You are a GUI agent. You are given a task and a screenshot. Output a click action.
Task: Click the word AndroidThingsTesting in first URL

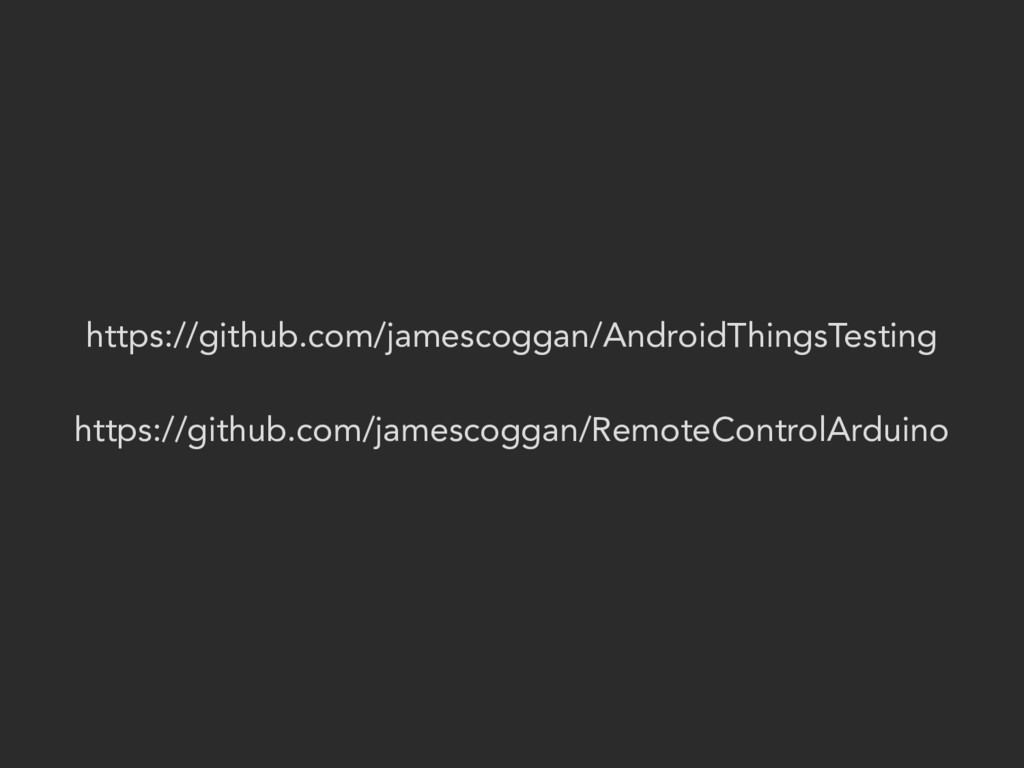point(769,337)
